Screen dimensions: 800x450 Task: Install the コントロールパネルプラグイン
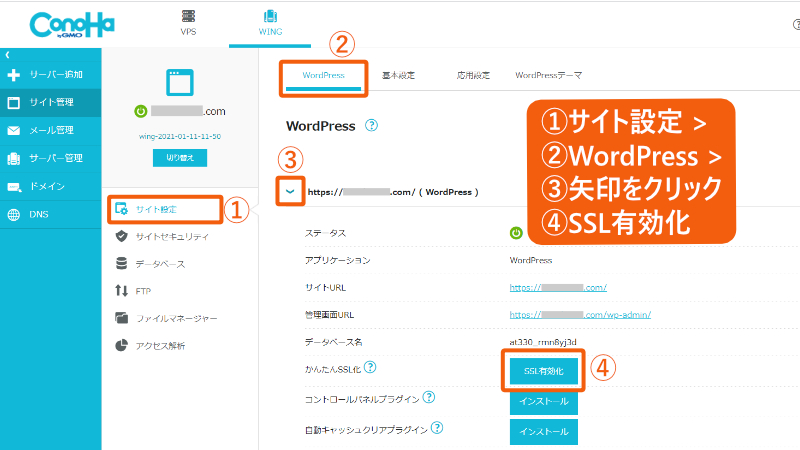click(544, 402)
